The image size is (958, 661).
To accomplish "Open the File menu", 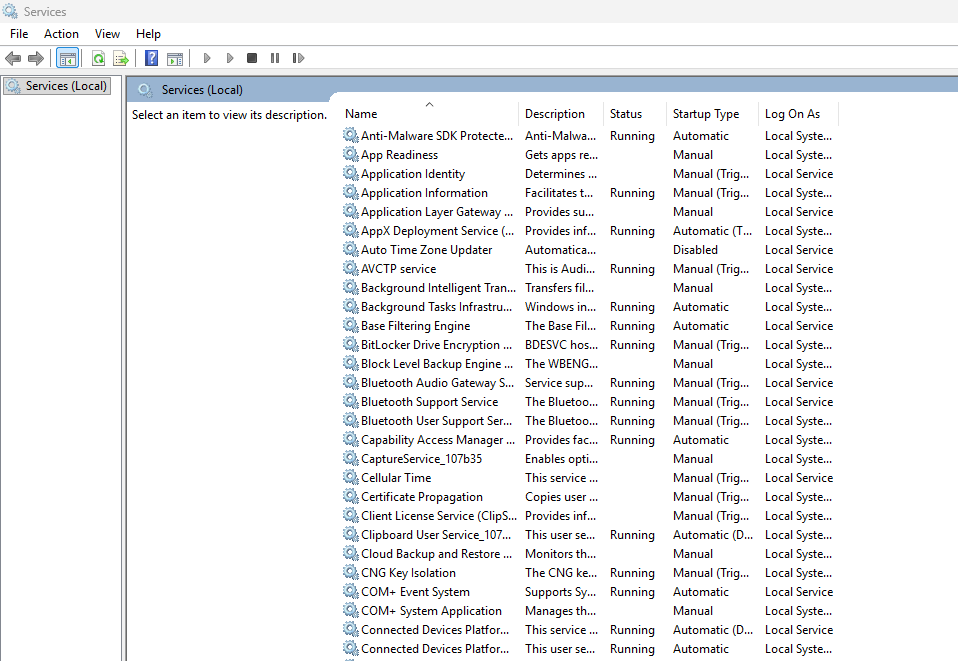I will tap(19, 34).
